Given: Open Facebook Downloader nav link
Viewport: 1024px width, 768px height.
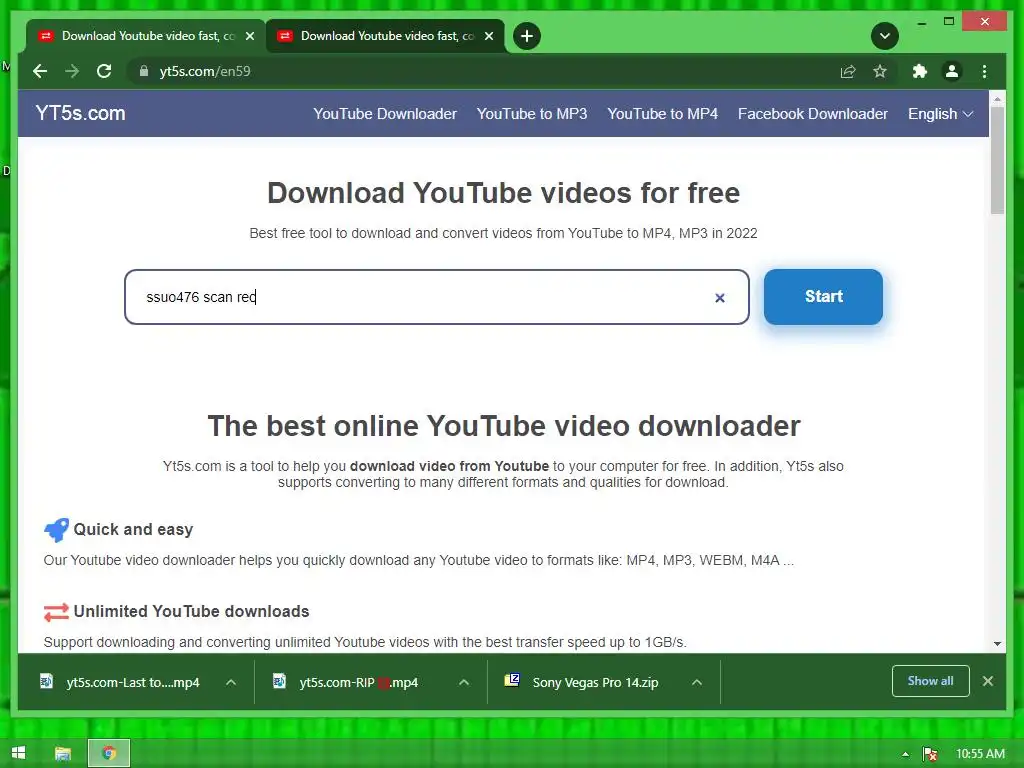Looking at the screenshot, I should (x=812, y=114).
